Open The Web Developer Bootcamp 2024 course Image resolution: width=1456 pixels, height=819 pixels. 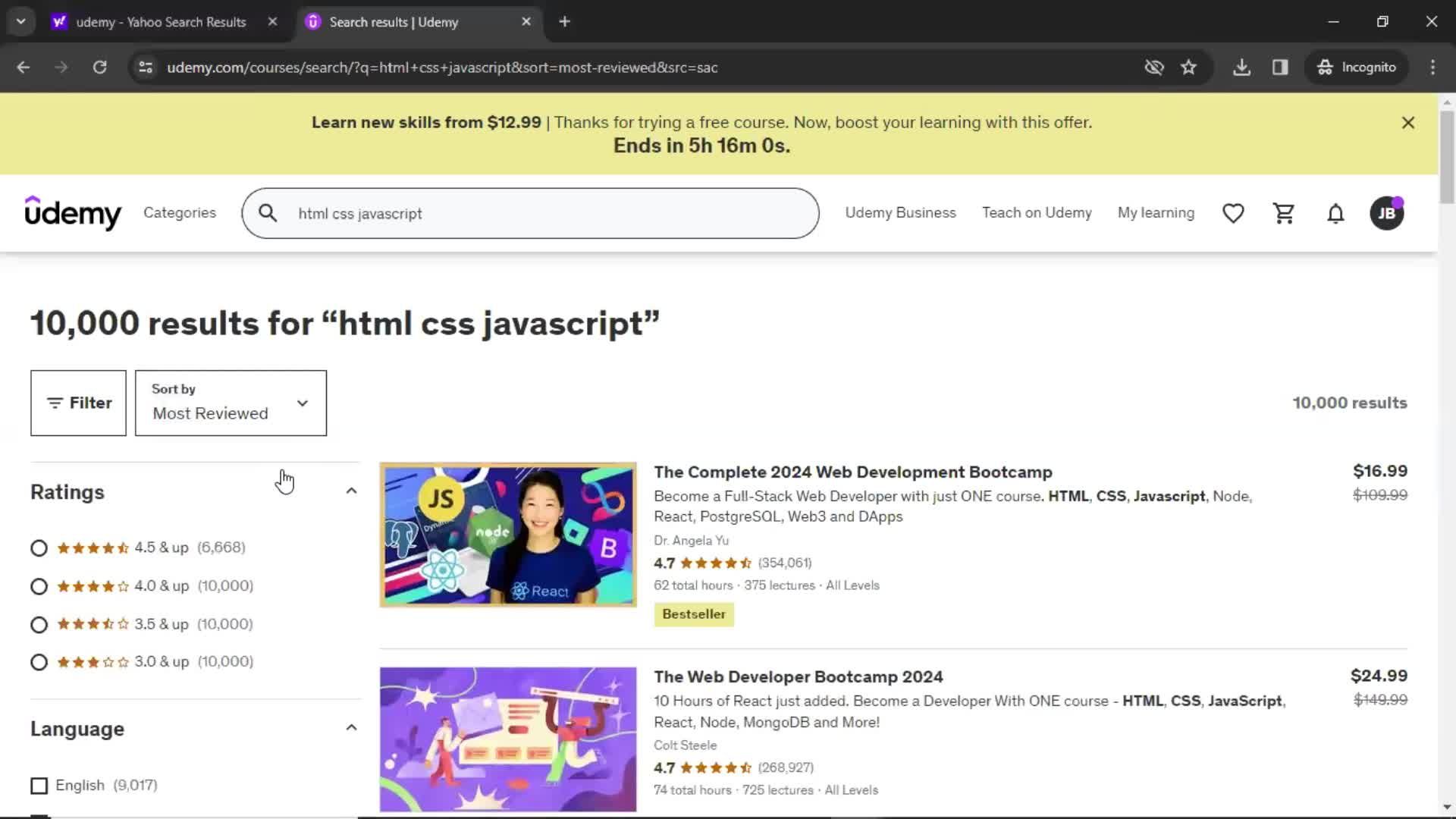[799, 677]
